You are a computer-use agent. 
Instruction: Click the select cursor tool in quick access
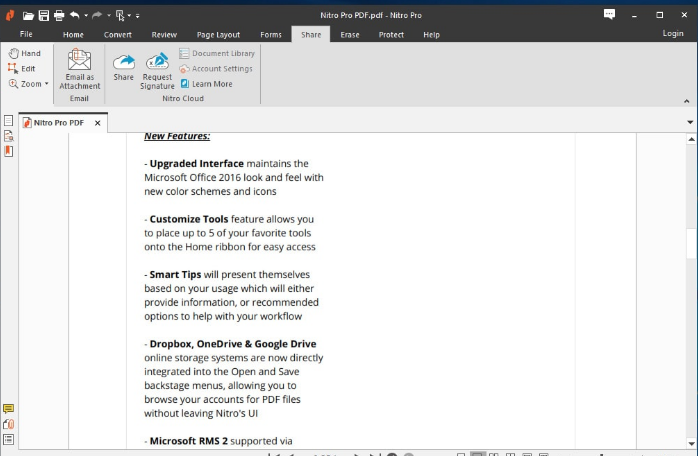click(120, 16)
